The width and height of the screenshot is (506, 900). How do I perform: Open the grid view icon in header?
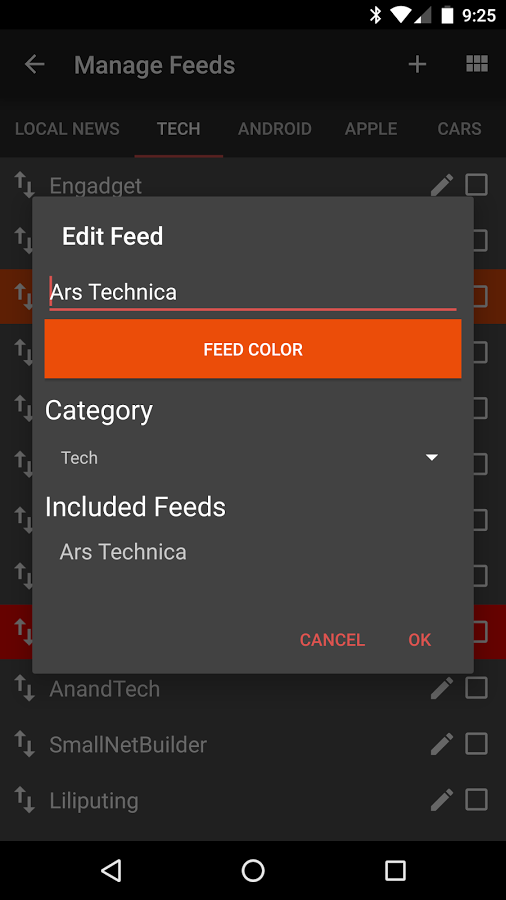pos(477,64)
